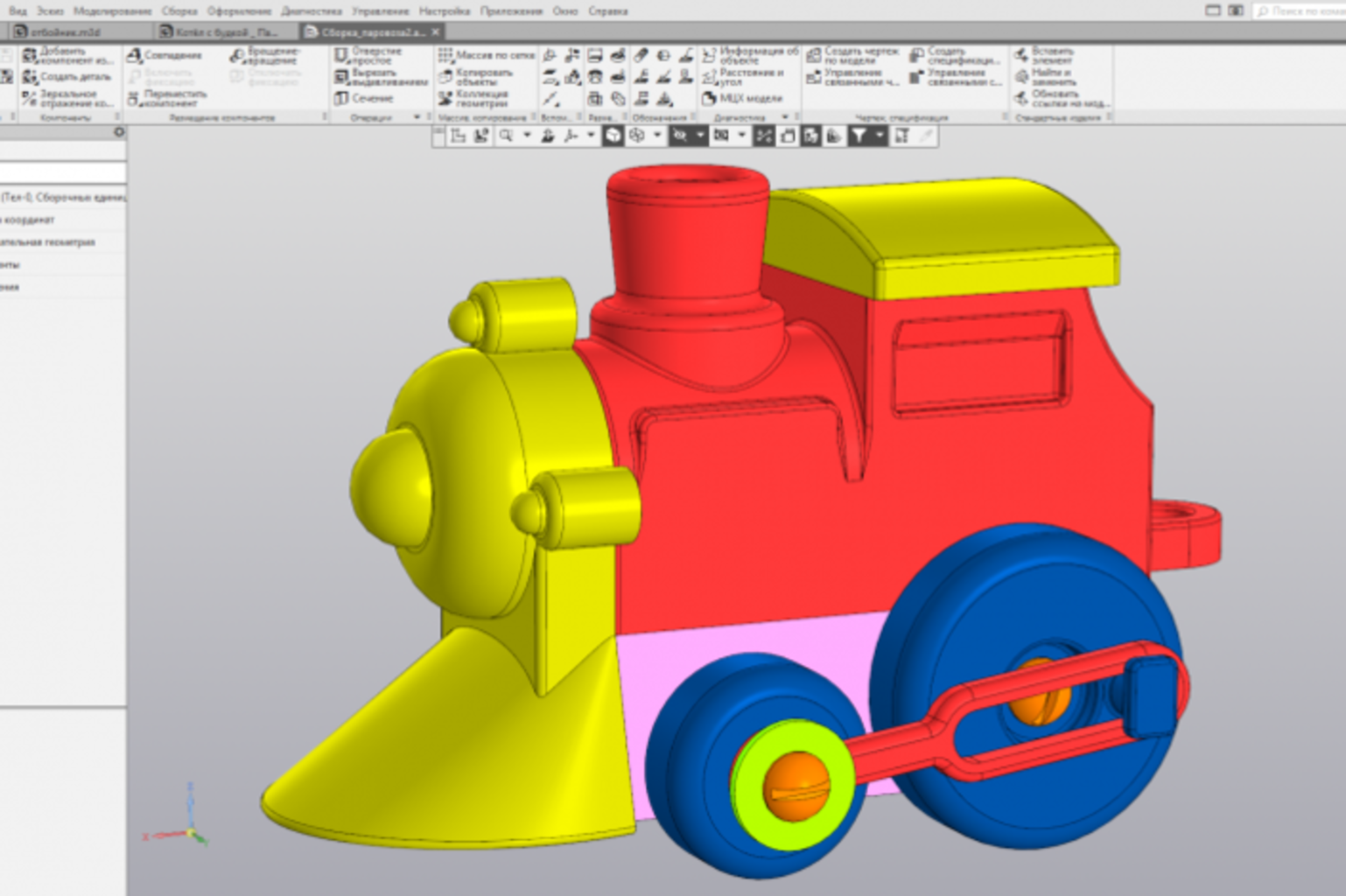Screen dimensions: 1346x896
Task: Expand the Диагностика group dropdown arrow
Action: tap(785, 117)
